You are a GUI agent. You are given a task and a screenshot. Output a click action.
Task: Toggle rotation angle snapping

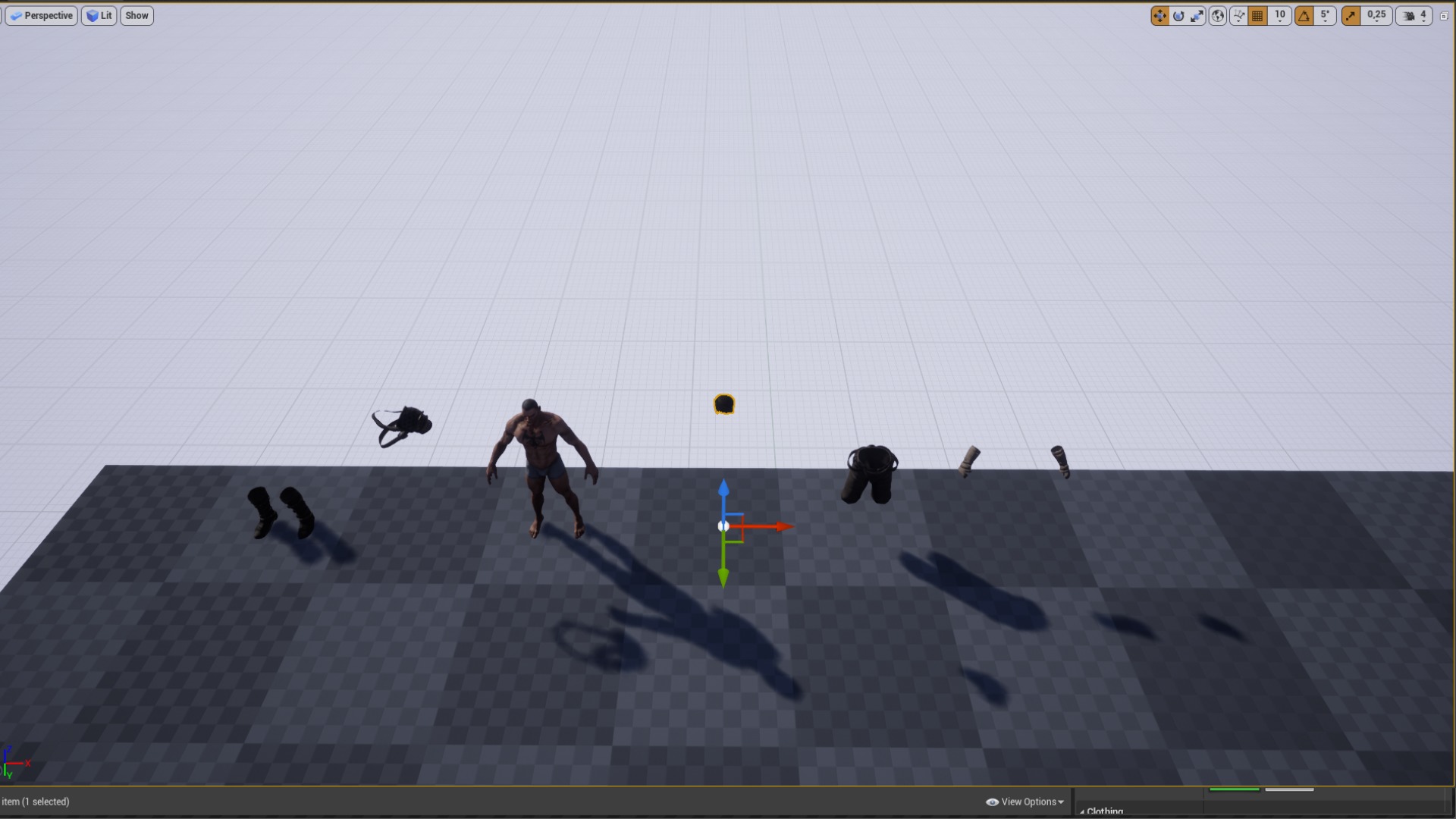coord(1304,16)
